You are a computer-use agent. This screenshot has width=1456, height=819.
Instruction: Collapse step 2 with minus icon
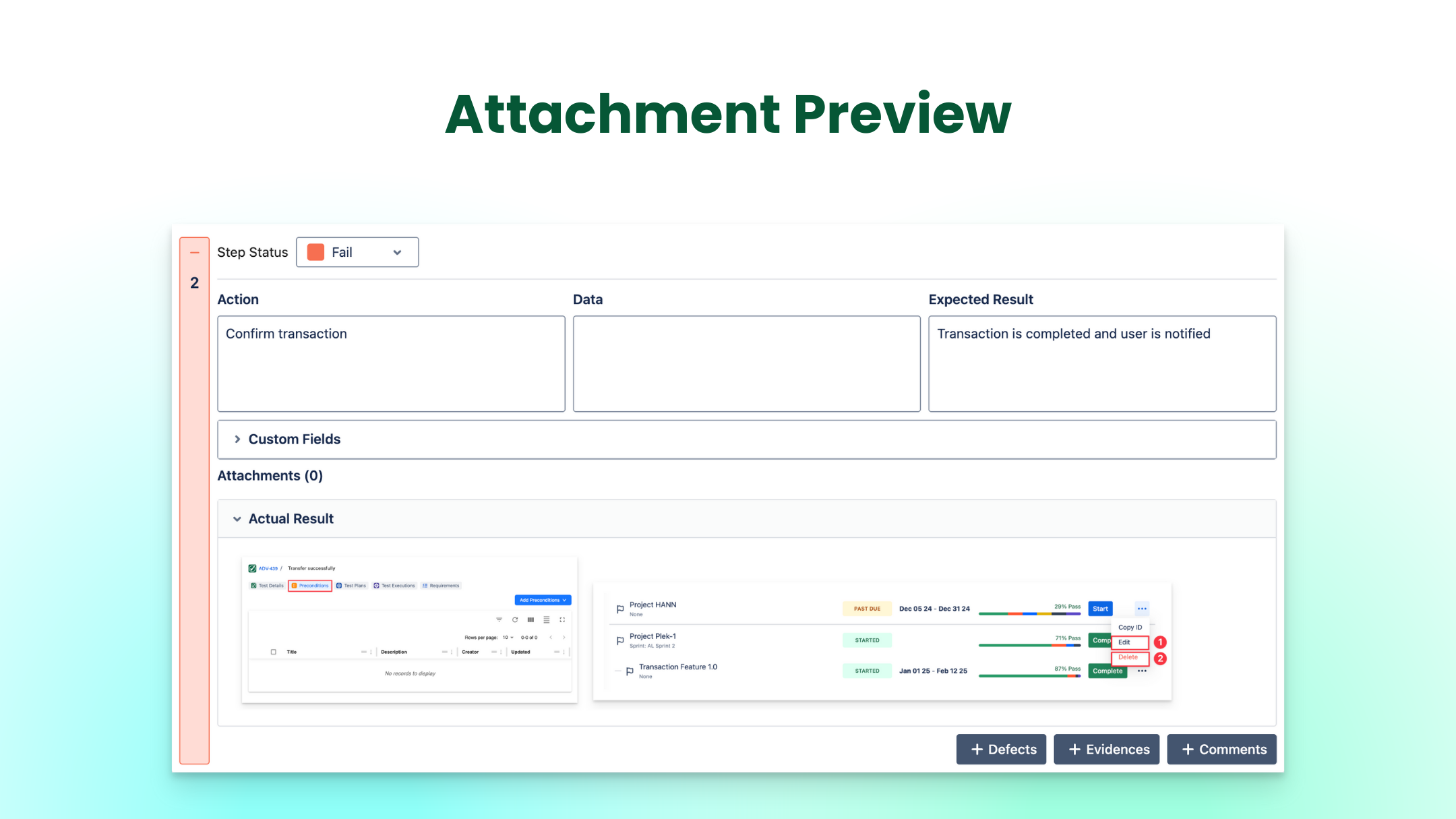(195, 253)
